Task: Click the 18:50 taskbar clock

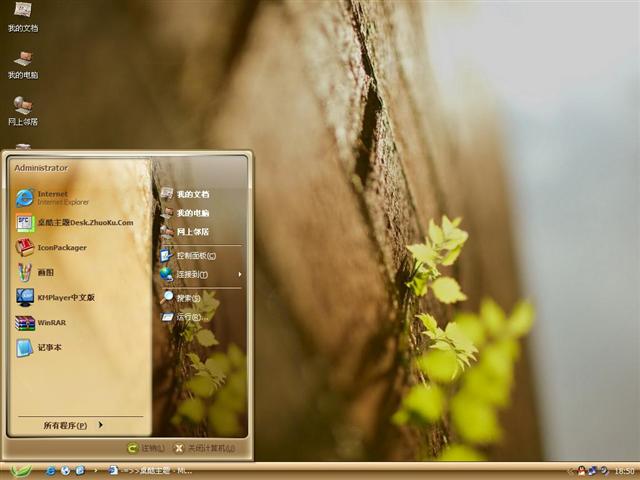Action: click(624, 471)
